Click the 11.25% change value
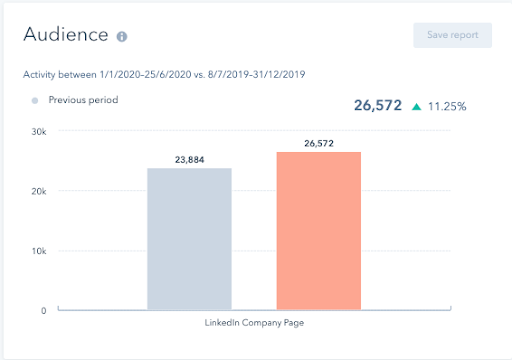512x360 pixels. 447,107
